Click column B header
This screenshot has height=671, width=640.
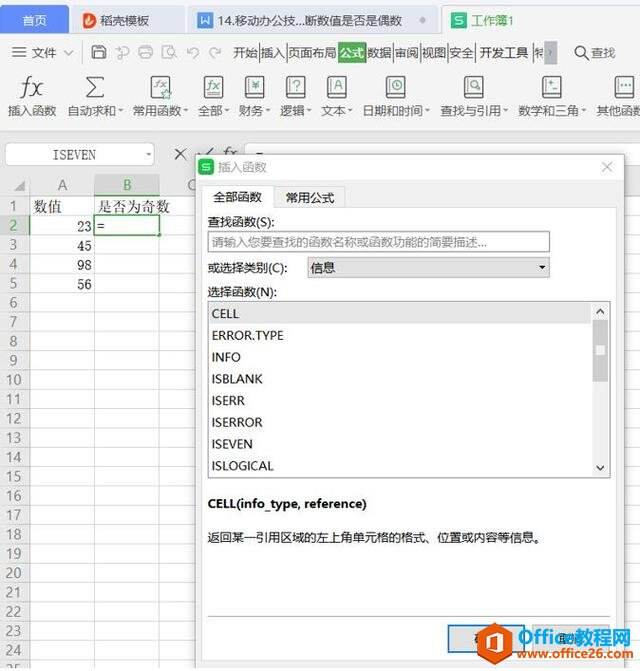pyautogui.click(x=127, y=185)
